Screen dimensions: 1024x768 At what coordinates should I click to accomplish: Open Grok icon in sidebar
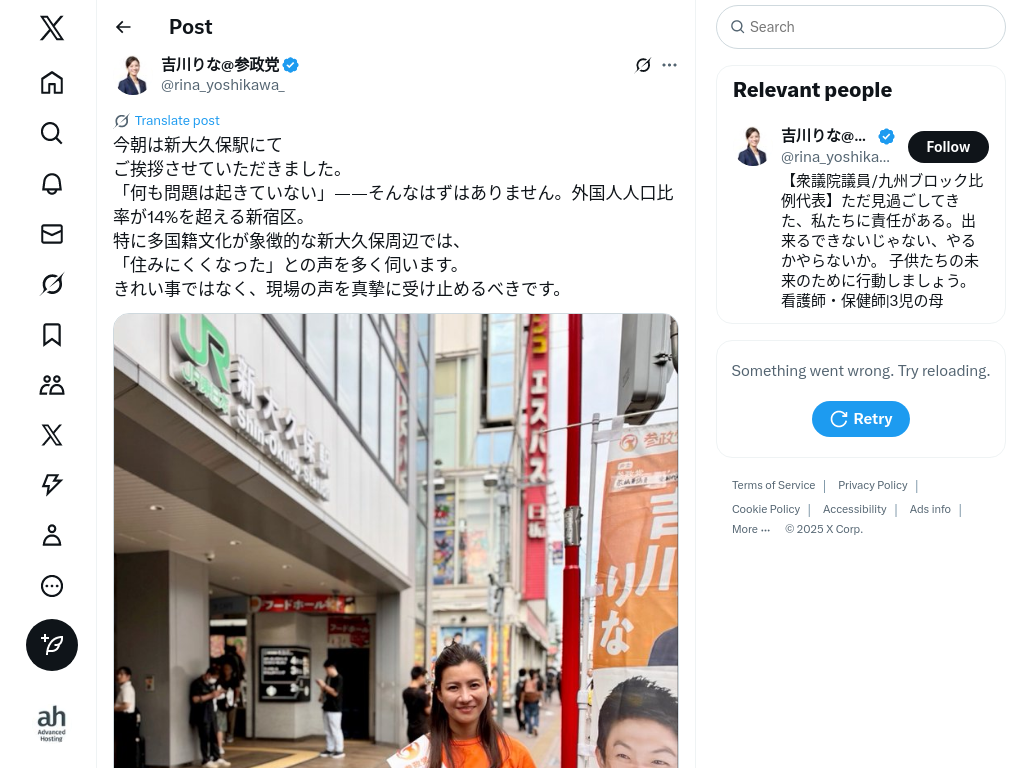52,284
